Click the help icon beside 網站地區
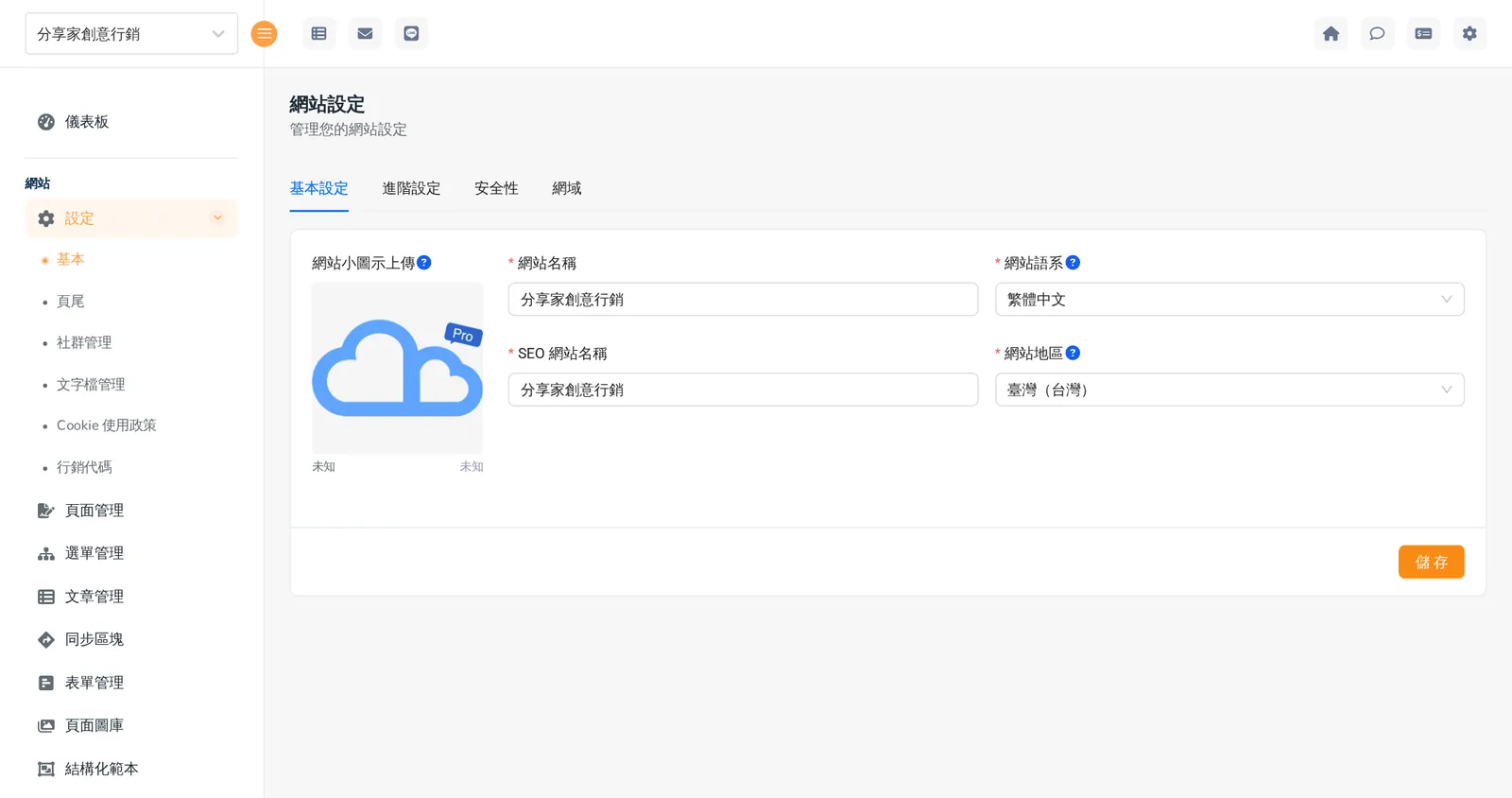Image resolution: width=1512 pixels, height=798 pixels. 1073,353
